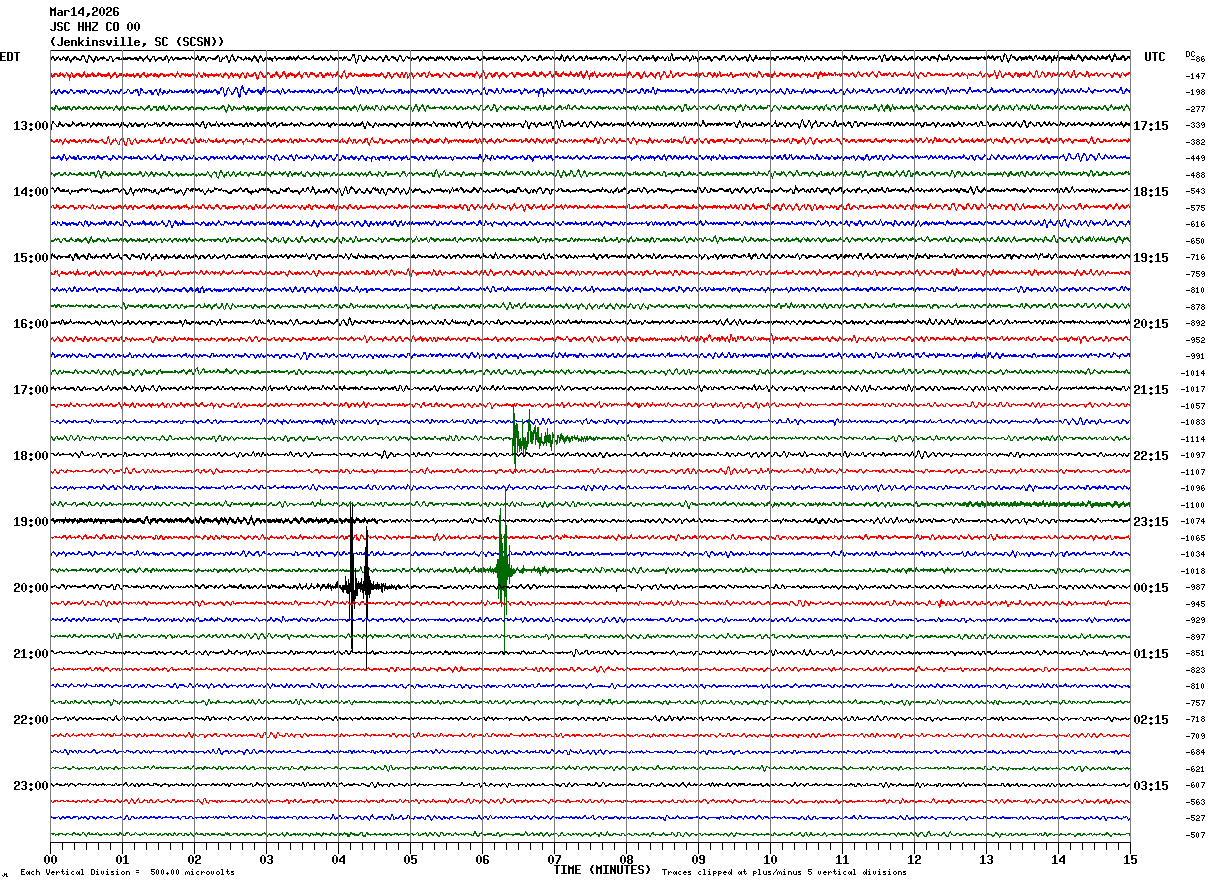Image resolution: width=1210 pixels, height=886 pixels.
Task: Select the 14:00 EDT time label
Action: pyautogui.click(x=31, y=192)
